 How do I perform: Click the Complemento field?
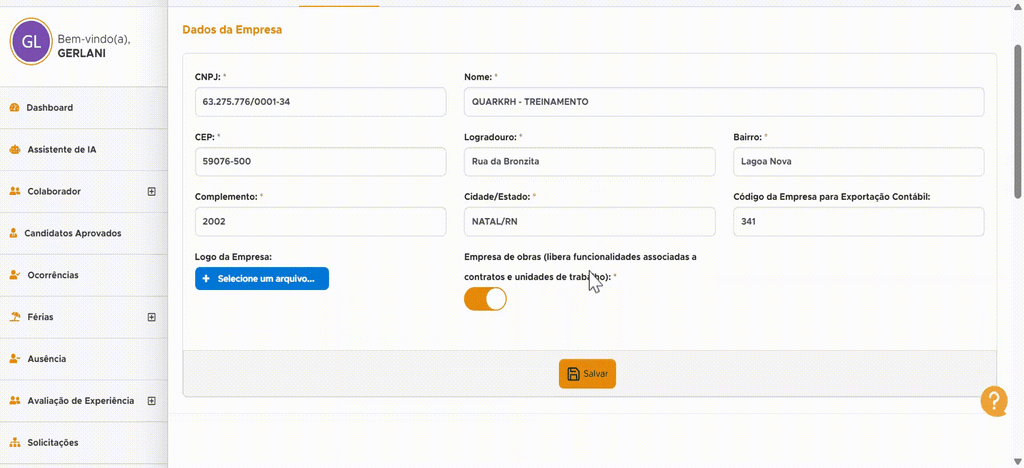[x=321, y=222]
